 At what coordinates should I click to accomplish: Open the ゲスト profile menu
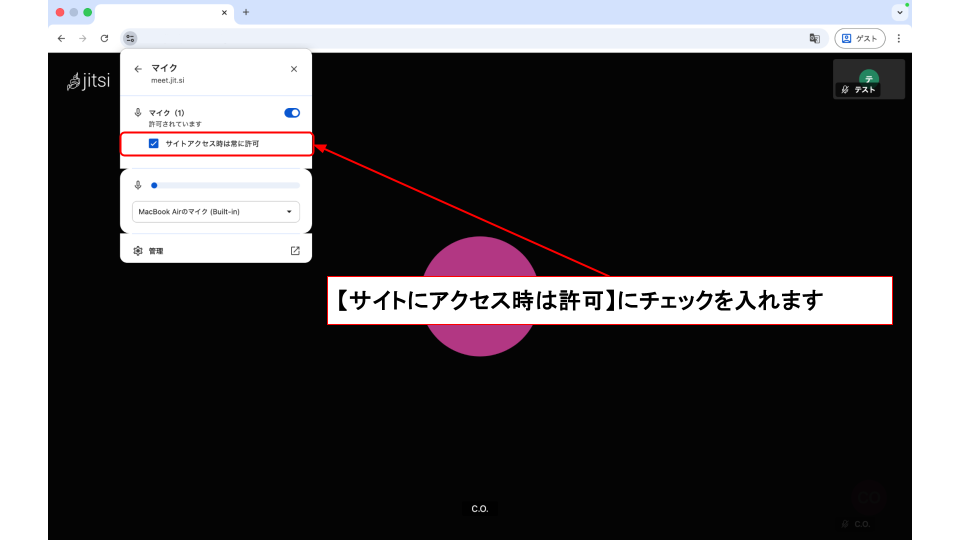(x=859, y=38)
